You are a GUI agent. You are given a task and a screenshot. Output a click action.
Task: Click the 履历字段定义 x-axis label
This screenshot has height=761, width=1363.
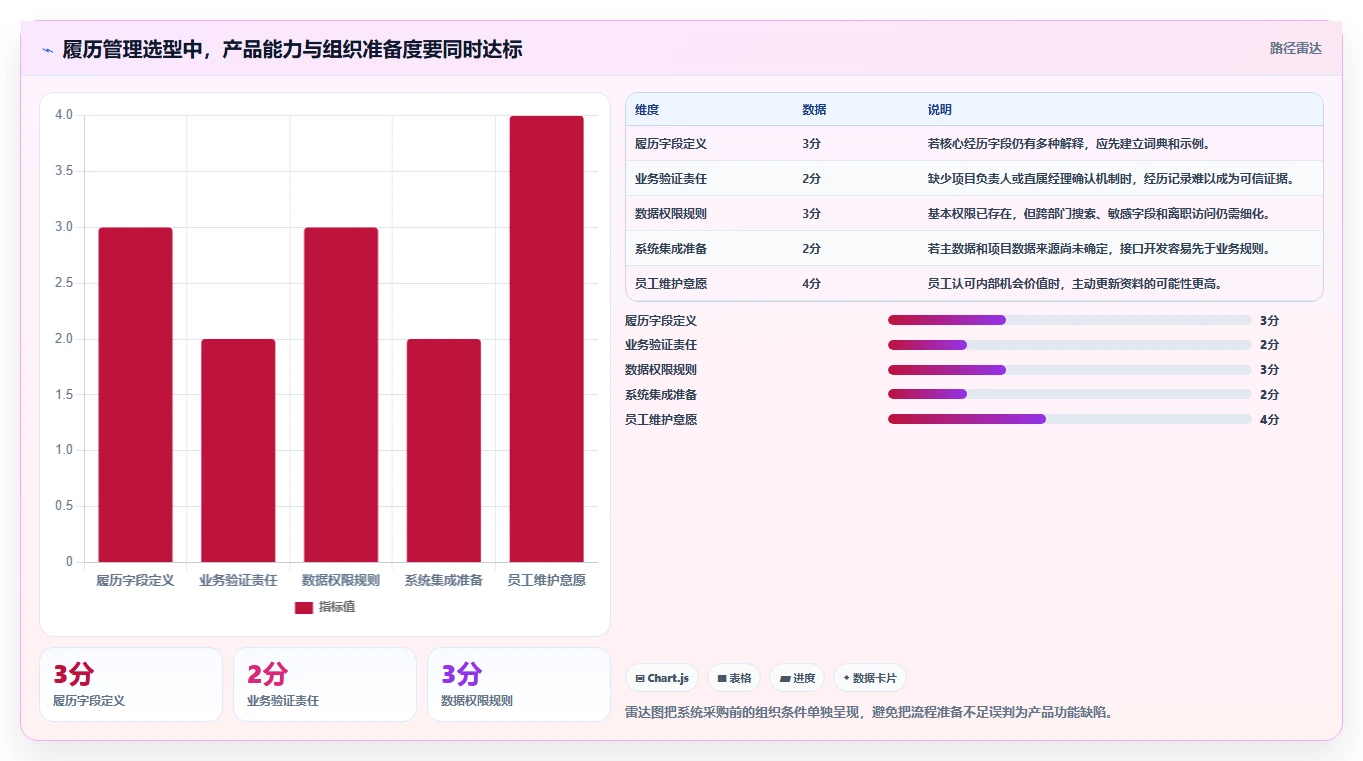135,580
